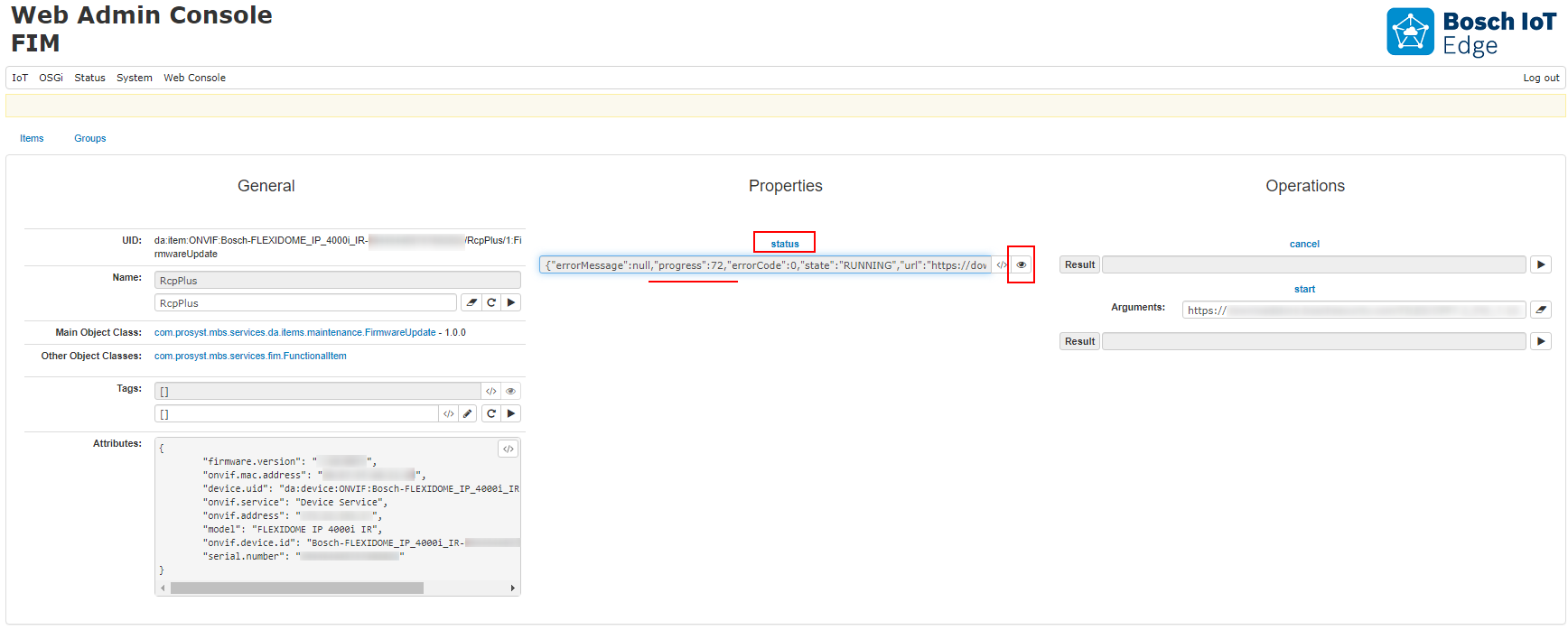Screen dimensions: 1568x630
Task: Switch to the Groups tab
Action: [x=90, y=139]
